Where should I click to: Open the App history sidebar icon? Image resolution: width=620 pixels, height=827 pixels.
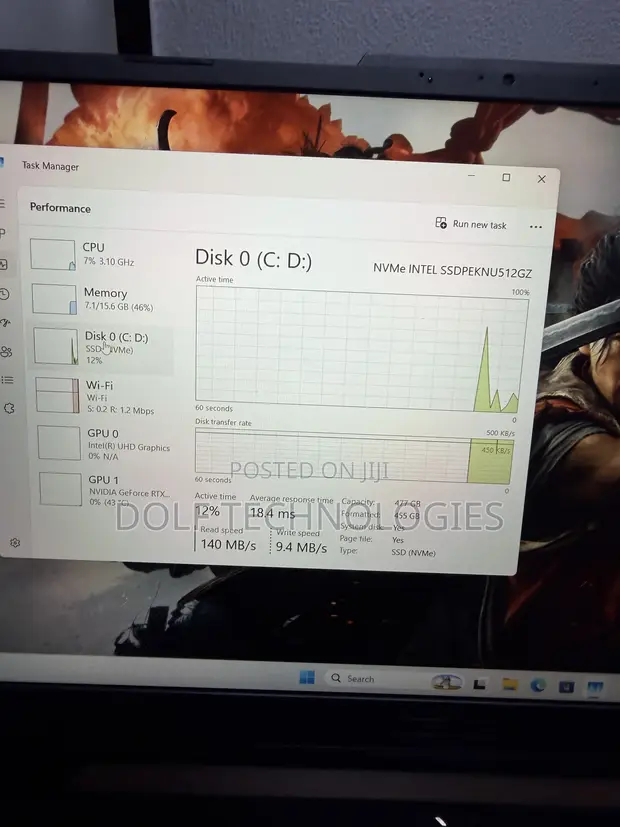4,294
